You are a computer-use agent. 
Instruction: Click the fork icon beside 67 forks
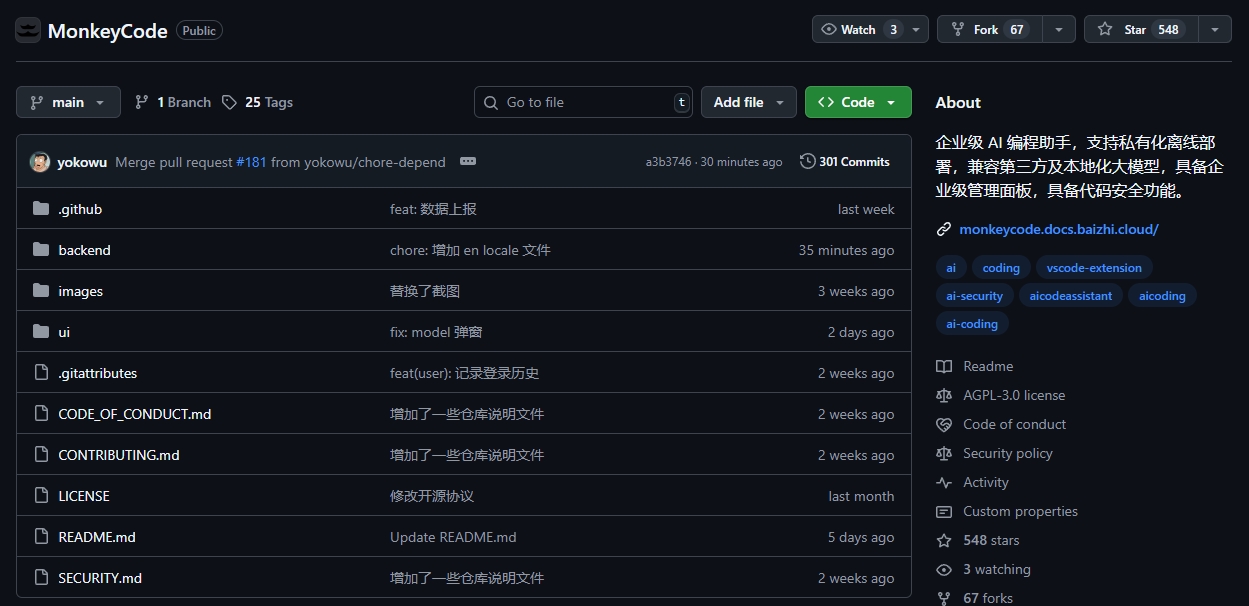[x=944, y=598]
